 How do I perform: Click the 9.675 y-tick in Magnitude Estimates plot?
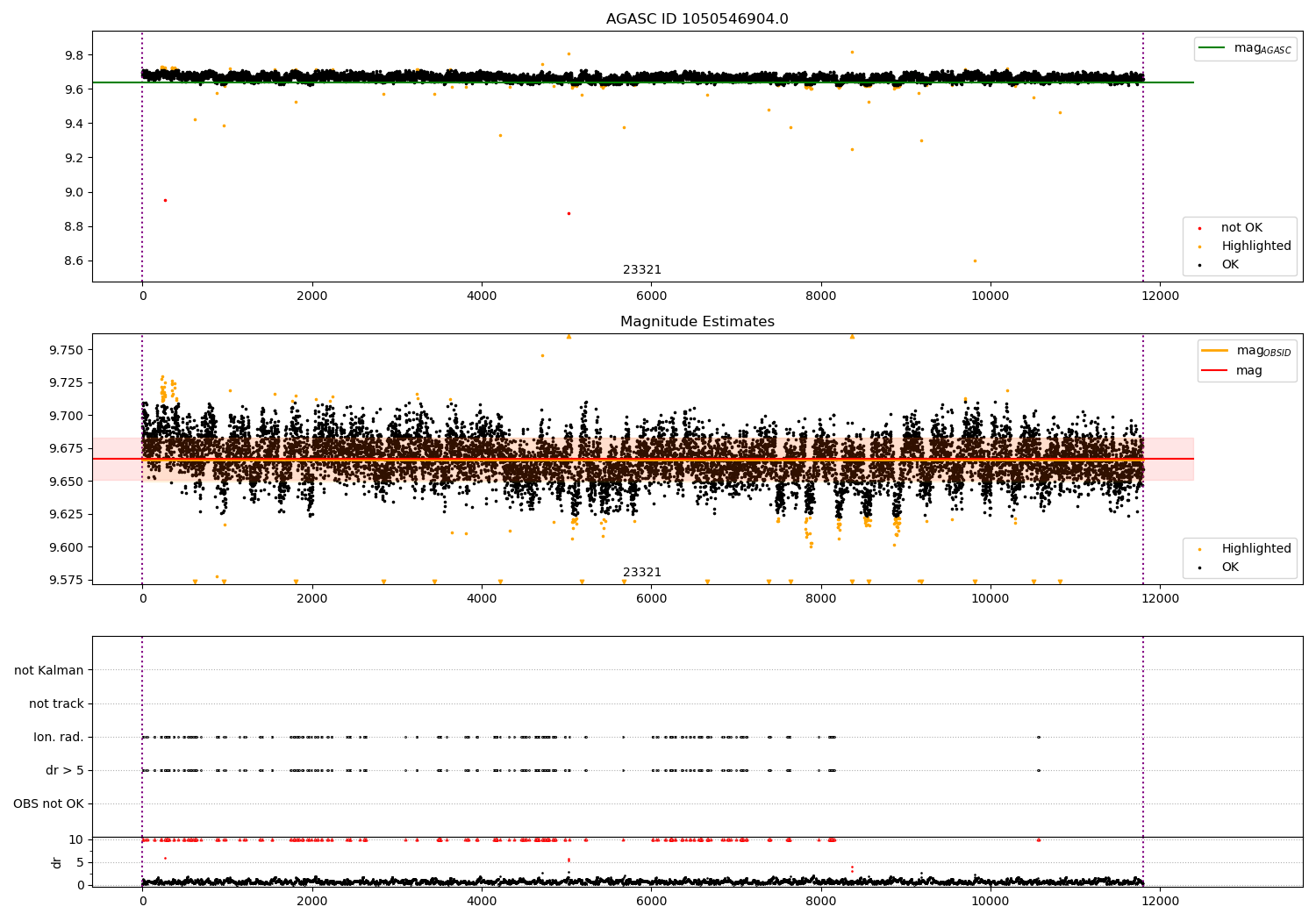(66, 448)
